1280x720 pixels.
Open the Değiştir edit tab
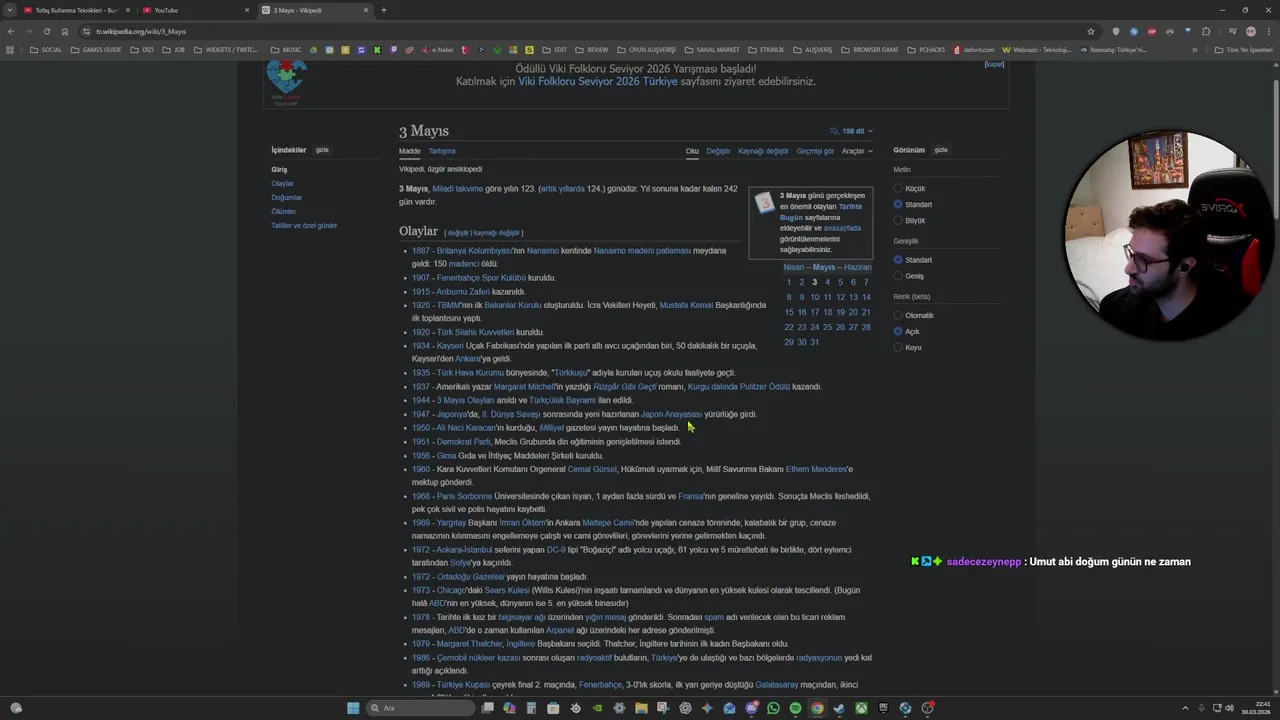click(x=718, y=151)
